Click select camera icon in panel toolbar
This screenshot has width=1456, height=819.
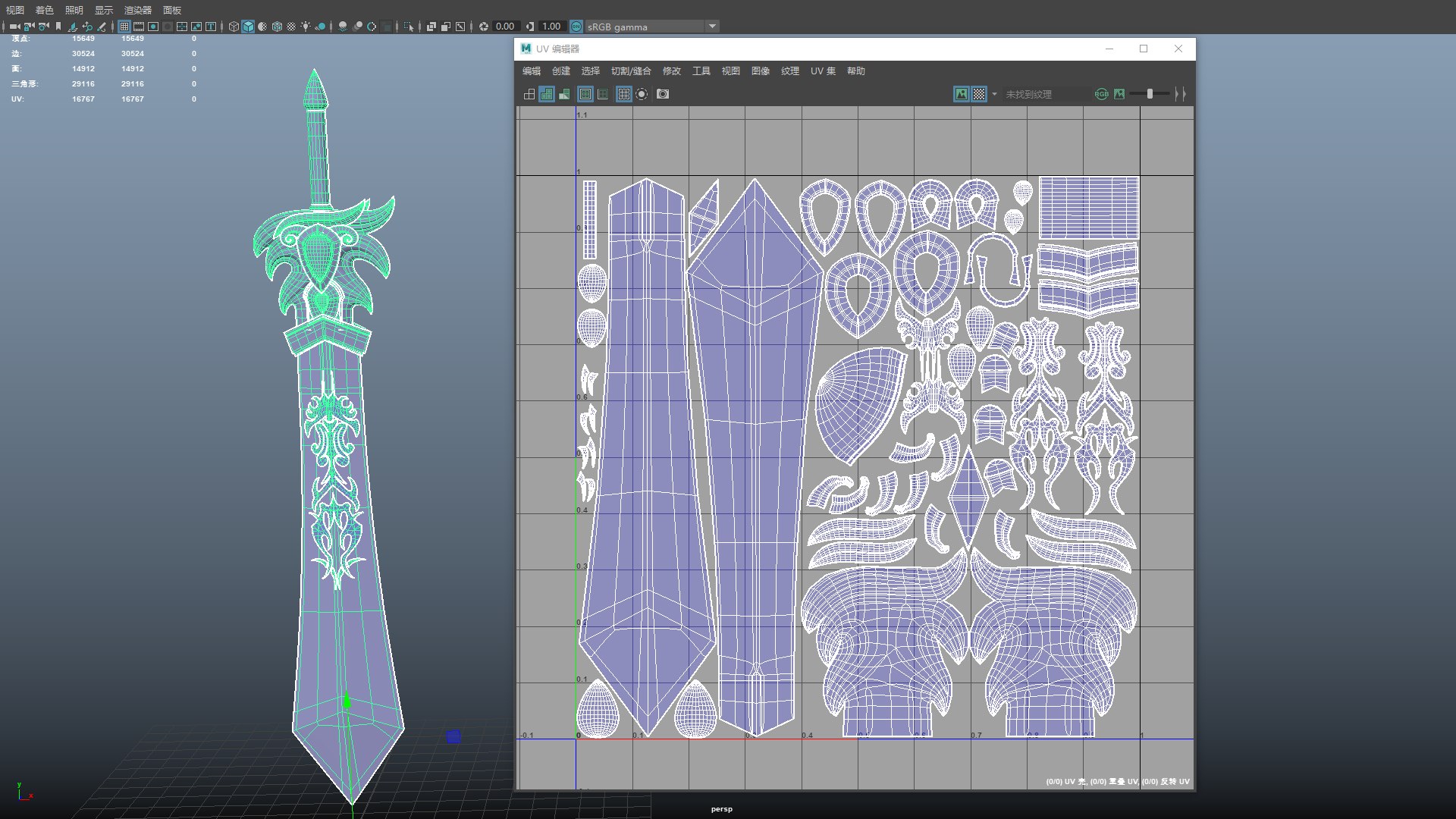pos(14,27)
